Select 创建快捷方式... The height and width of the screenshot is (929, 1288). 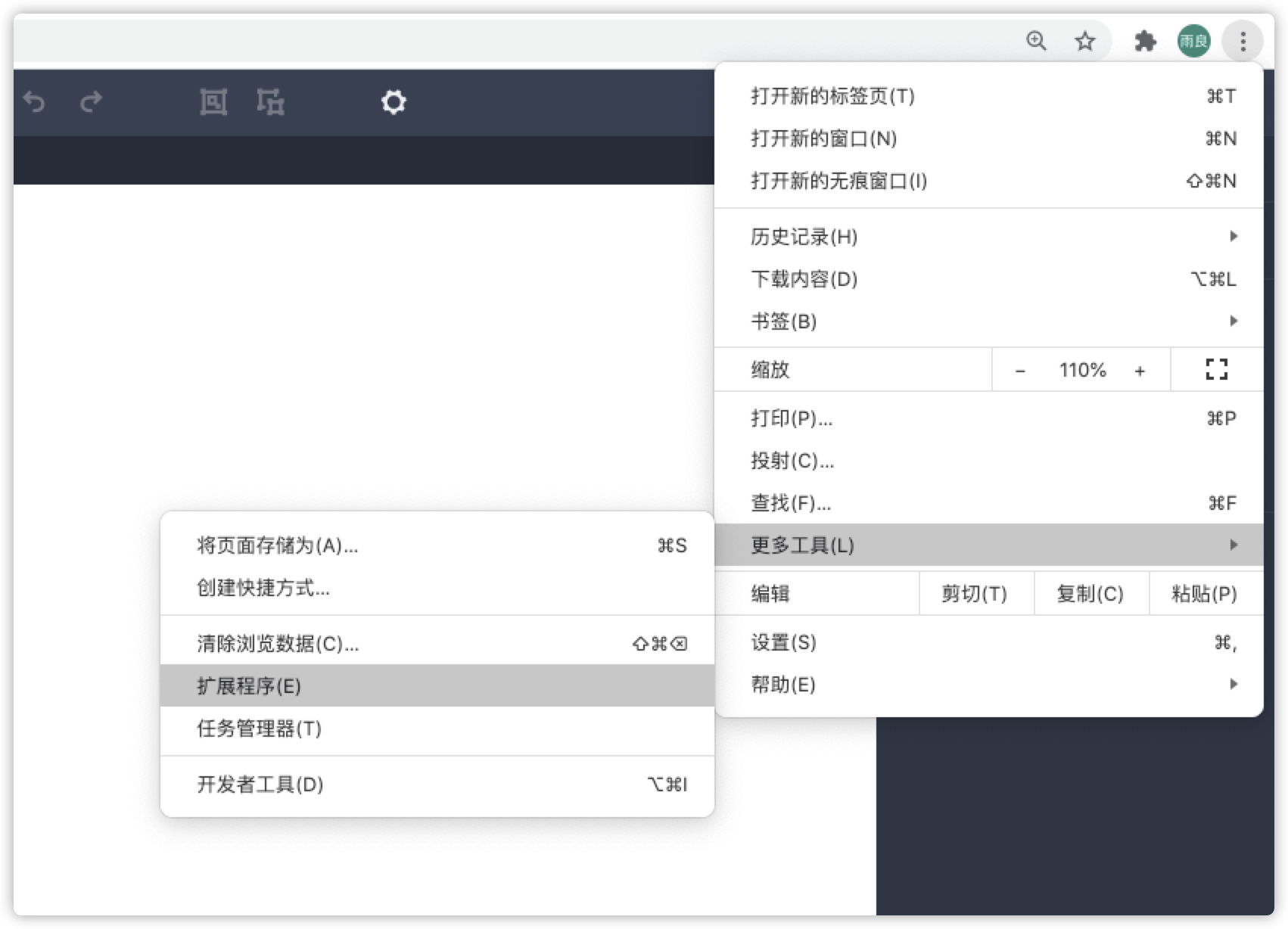tap(437, 588)
